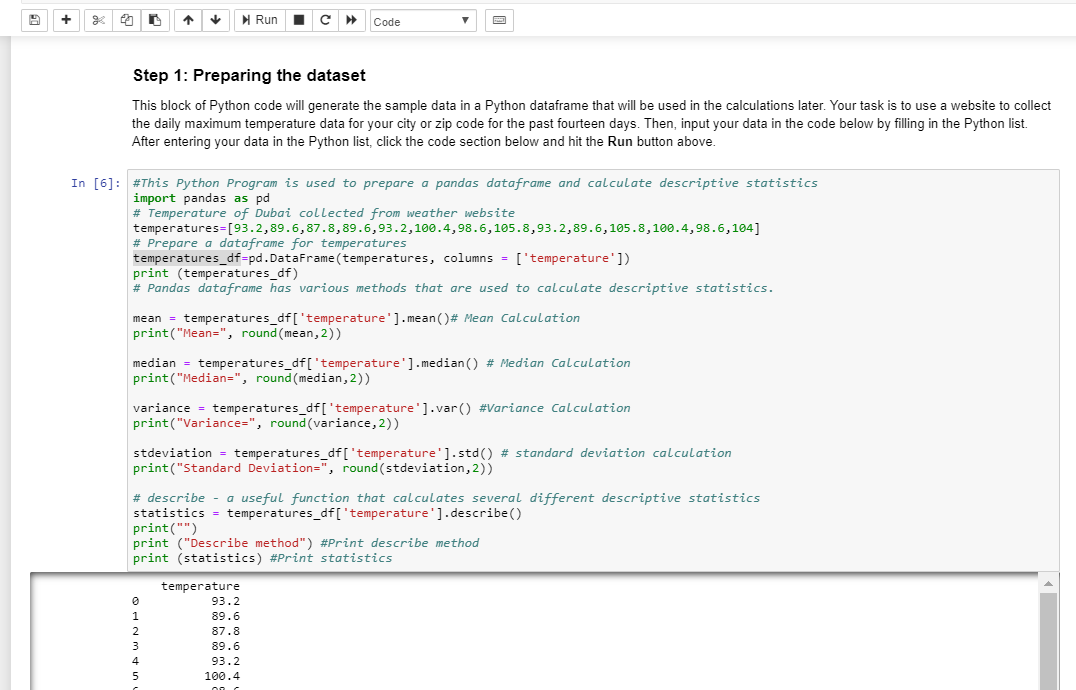
Task: Click the print ("Describe method") line
Action: [306, 543]
